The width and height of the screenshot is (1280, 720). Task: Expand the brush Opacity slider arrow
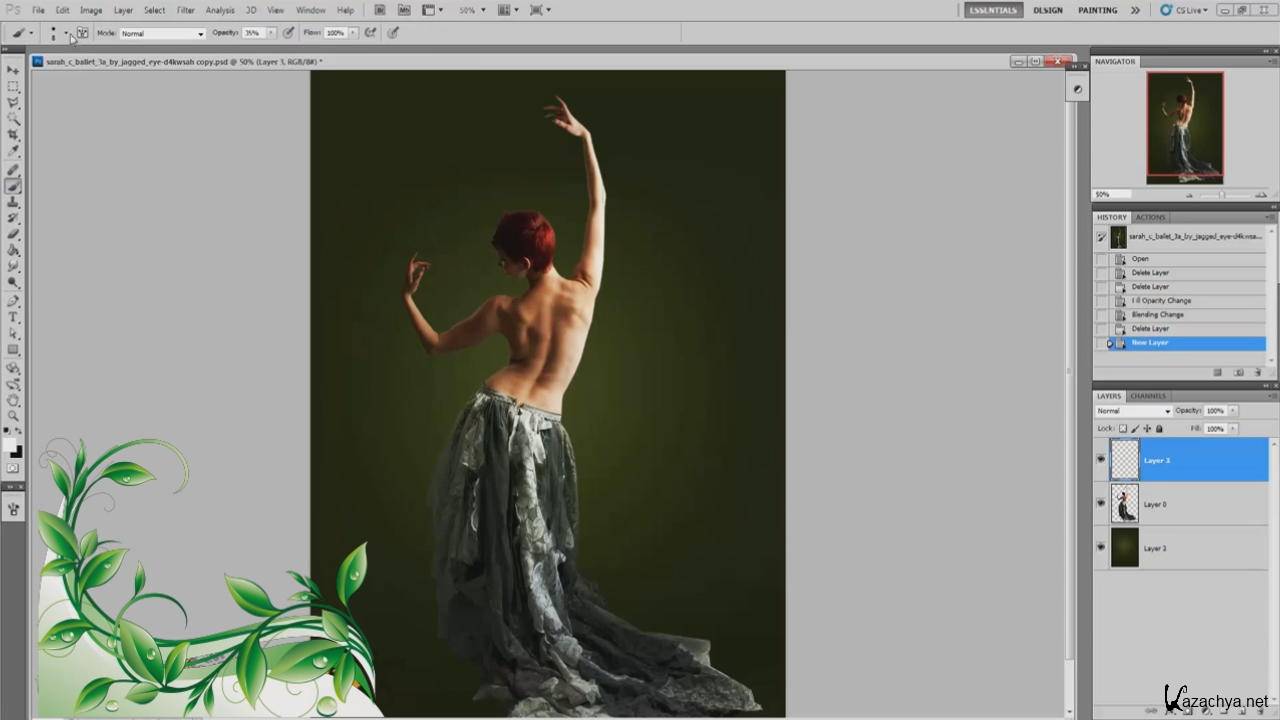click(270, 33)
